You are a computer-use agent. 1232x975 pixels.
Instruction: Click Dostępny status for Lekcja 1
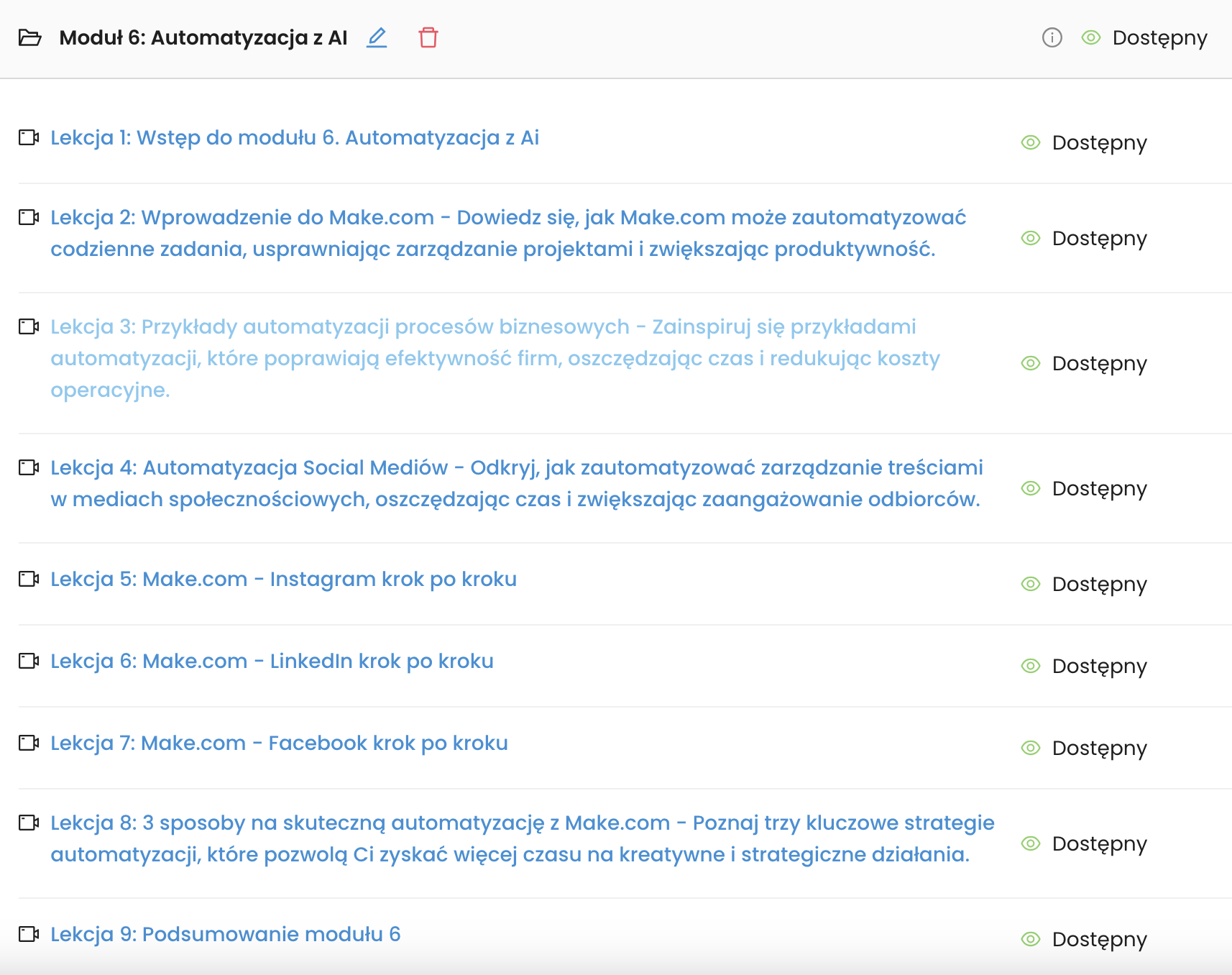(x=1100, y=143)
